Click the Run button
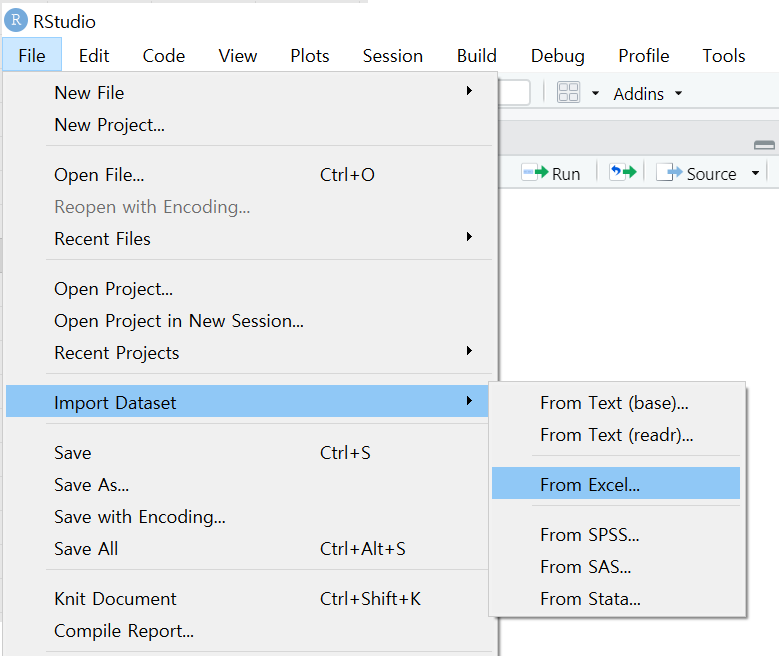Viewport: 779px width, 656px height. 551,173
